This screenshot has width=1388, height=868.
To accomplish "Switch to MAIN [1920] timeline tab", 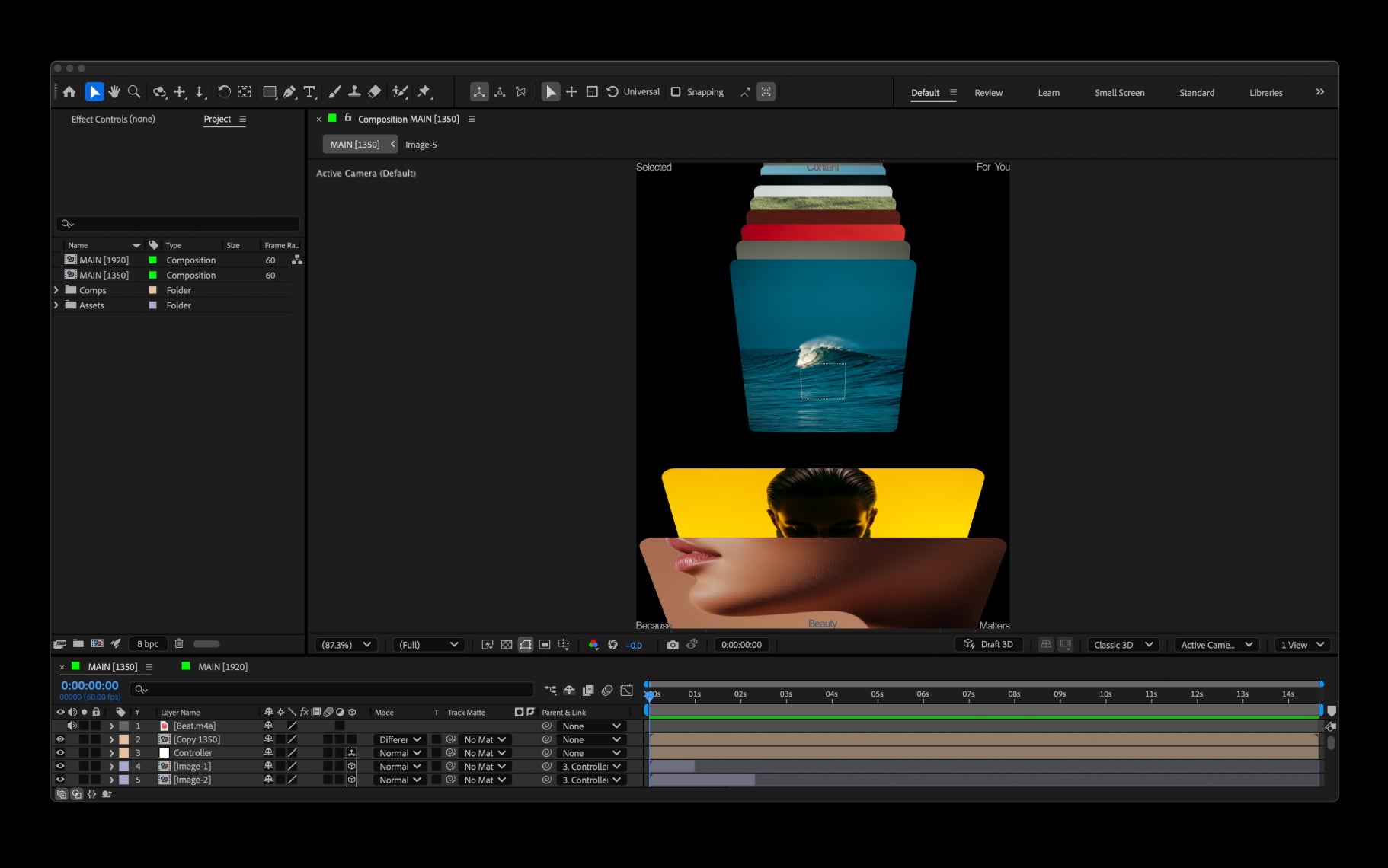I will coord(222,667).
